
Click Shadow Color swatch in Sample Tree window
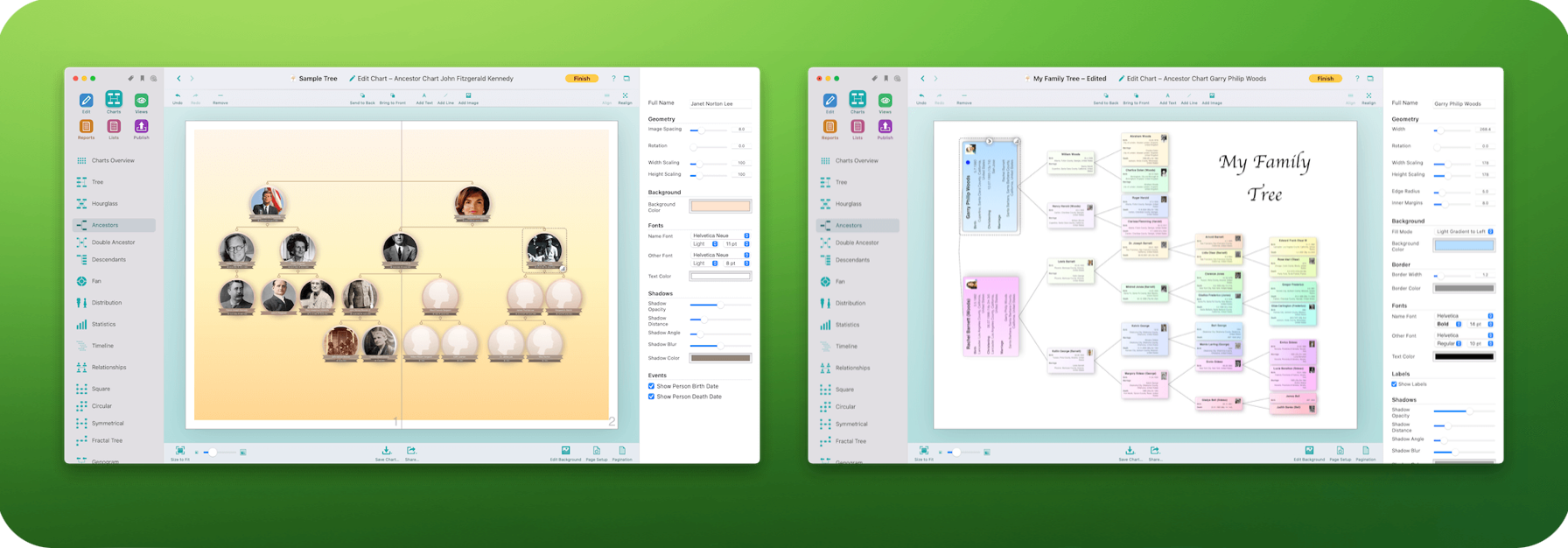coord(720,358)
